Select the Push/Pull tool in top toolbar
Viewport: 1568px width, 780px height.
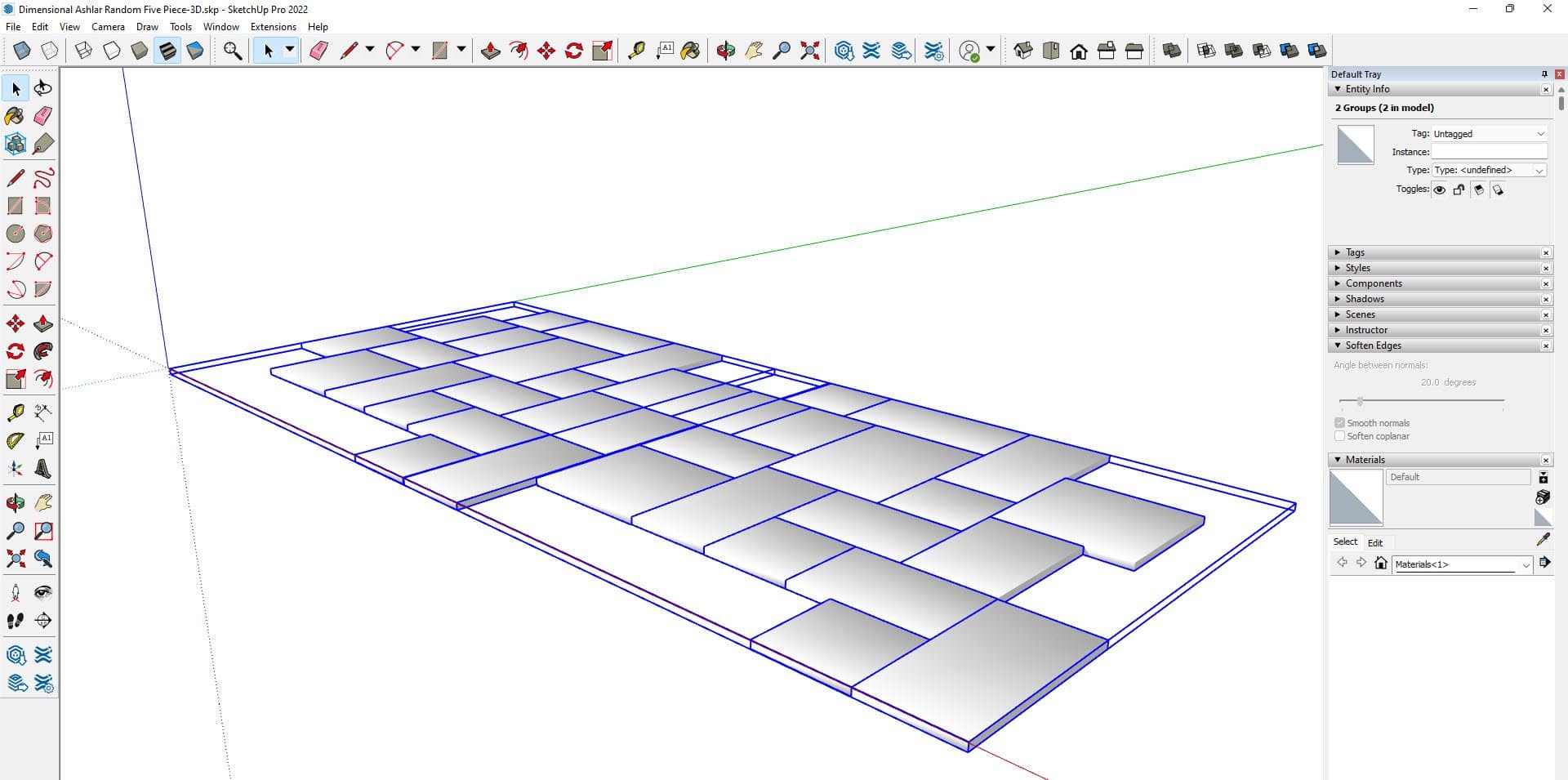(x=490, y=51)
